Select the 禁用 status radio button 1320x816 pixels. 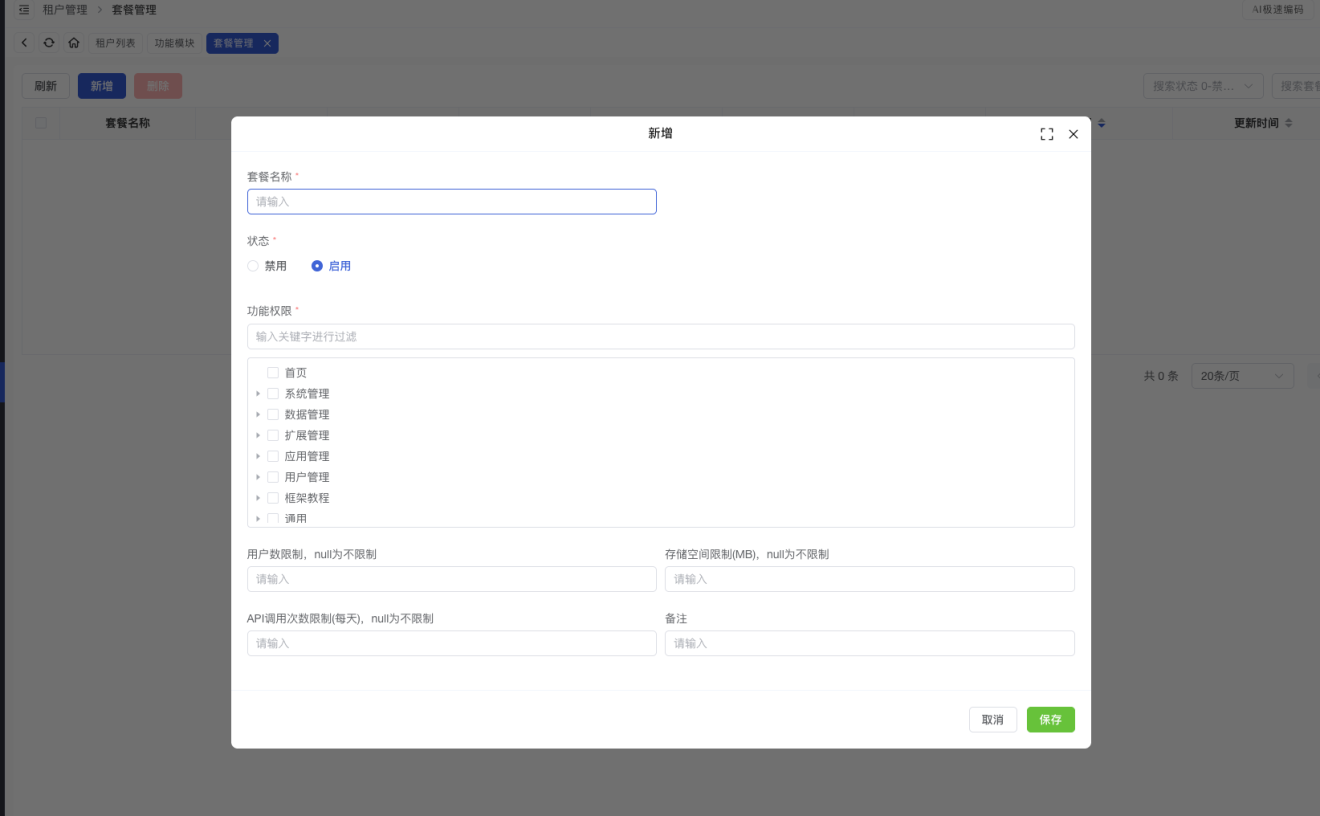[x=253, y=266]
